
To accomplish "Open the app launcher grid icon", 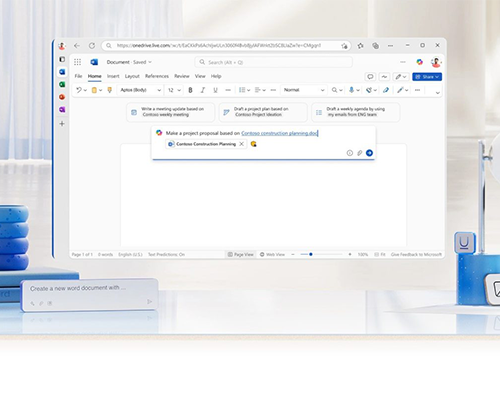I will point(77,62).
